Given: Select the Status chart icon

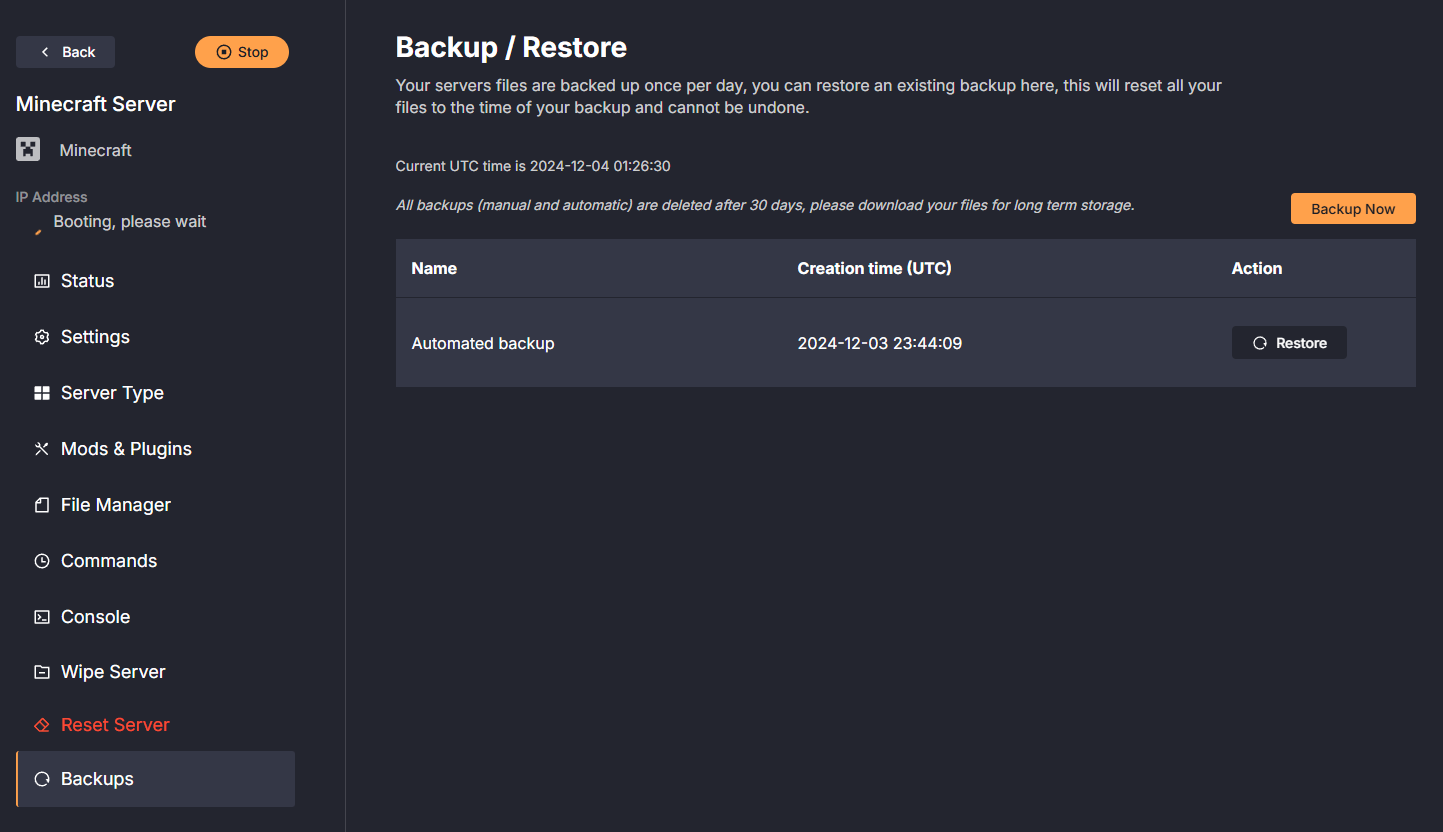Looking at the screenshot, I should pyautogui.click(x=42, y=280).
